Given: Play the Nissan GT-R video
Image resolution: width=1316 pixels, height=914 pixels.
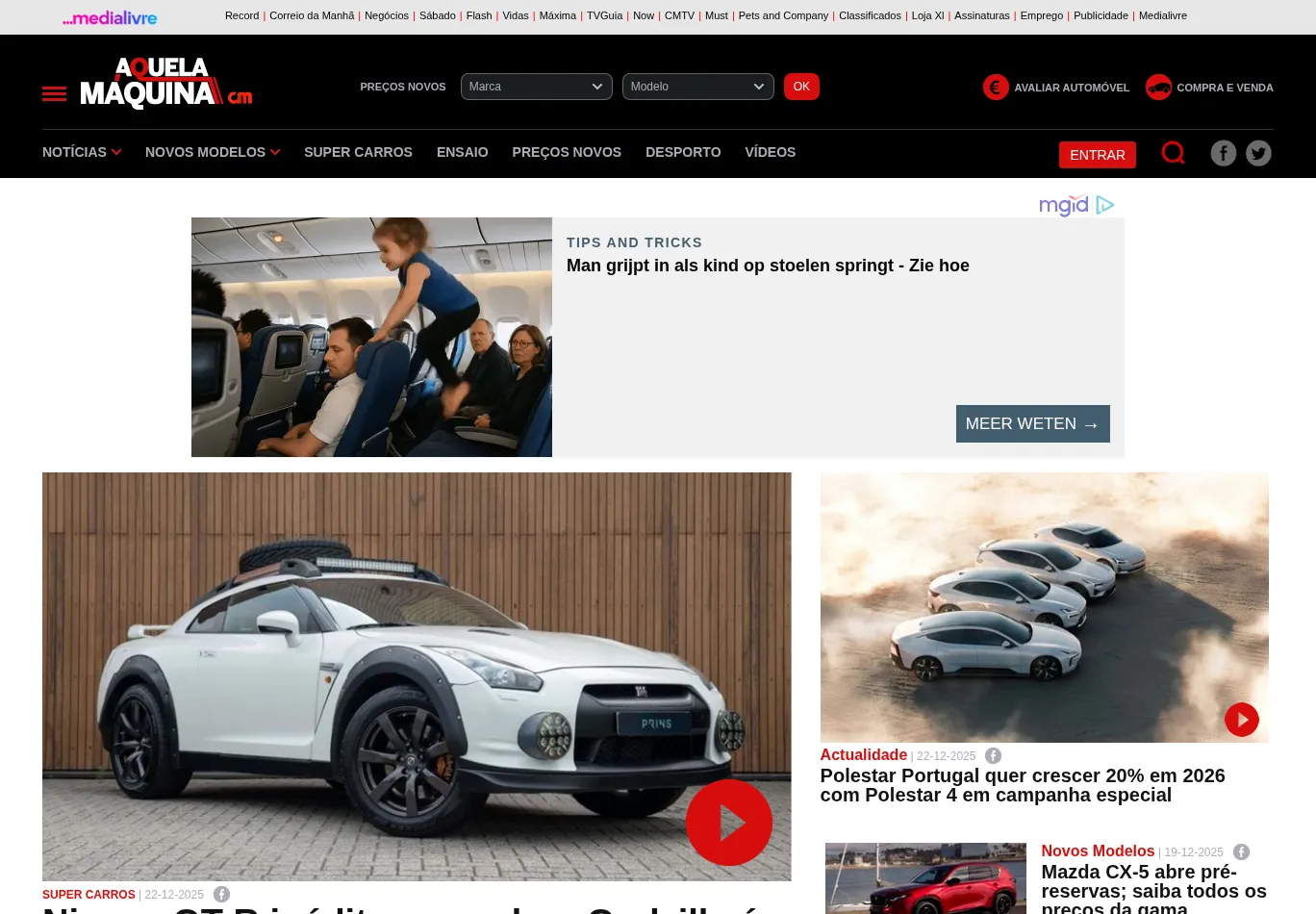Looking at the screenshot, I should [728, 823].
